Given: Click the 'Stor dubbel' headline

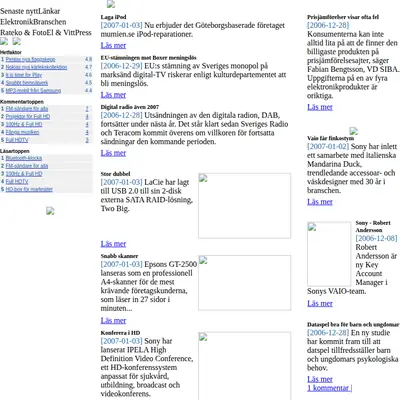Looking at the screenshot, I should click(x=115, y=174).
